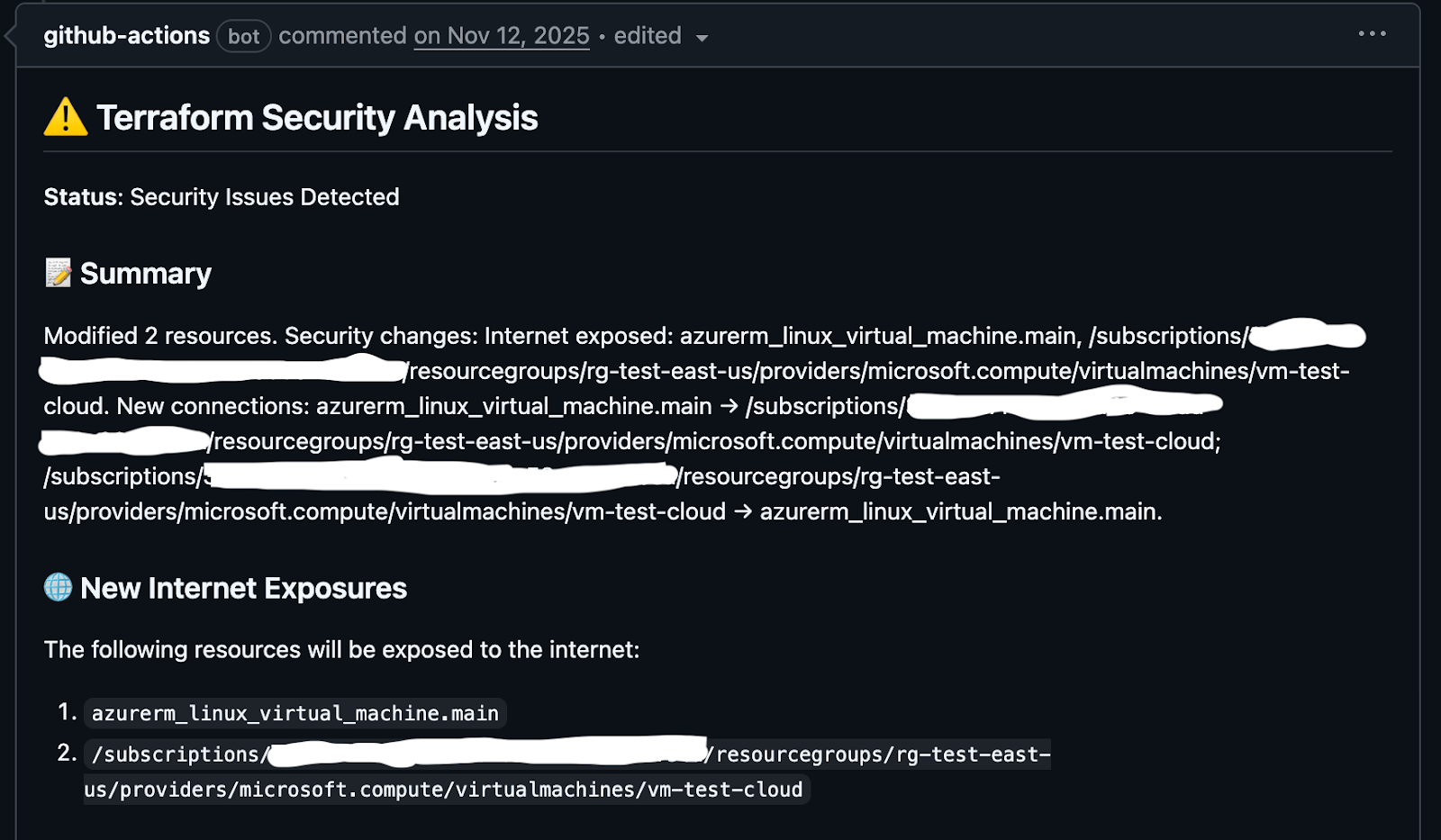Screen dimensions: 1441x840
Task: Click the Status: Security Issues Detected line
Action: tap(221, 196)
